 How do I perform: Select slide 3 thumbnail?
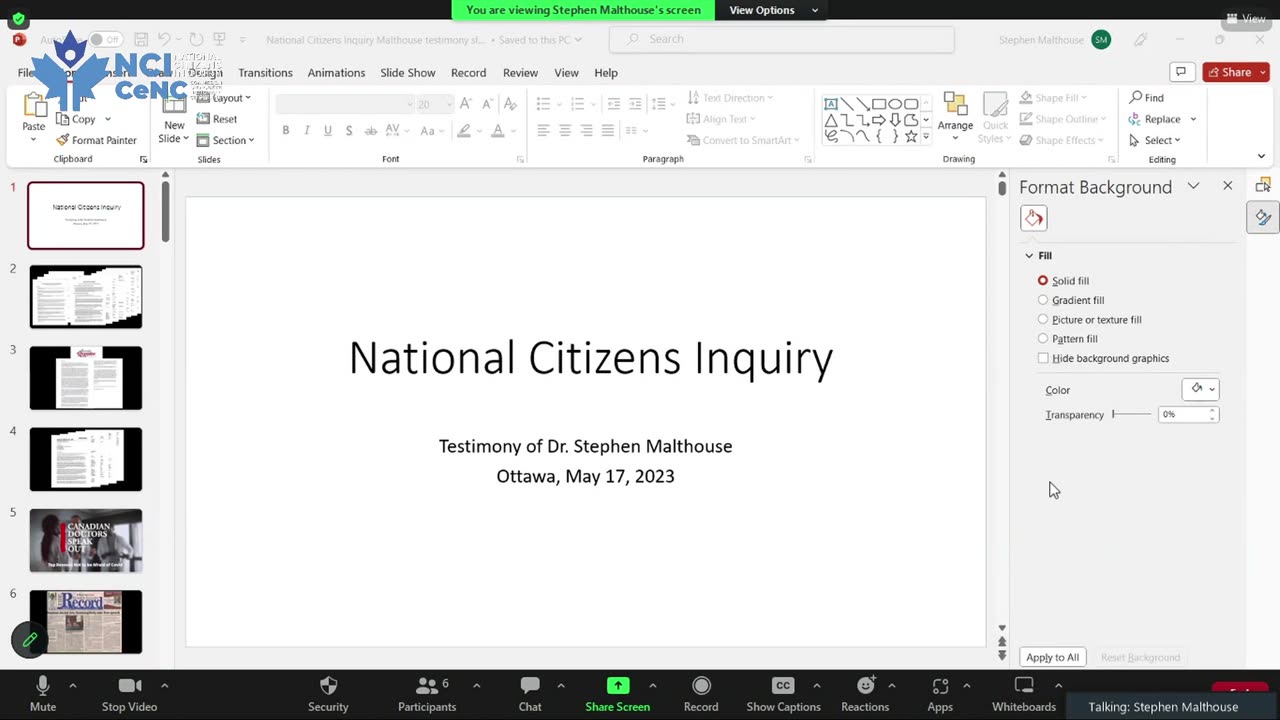pos(86,378)
